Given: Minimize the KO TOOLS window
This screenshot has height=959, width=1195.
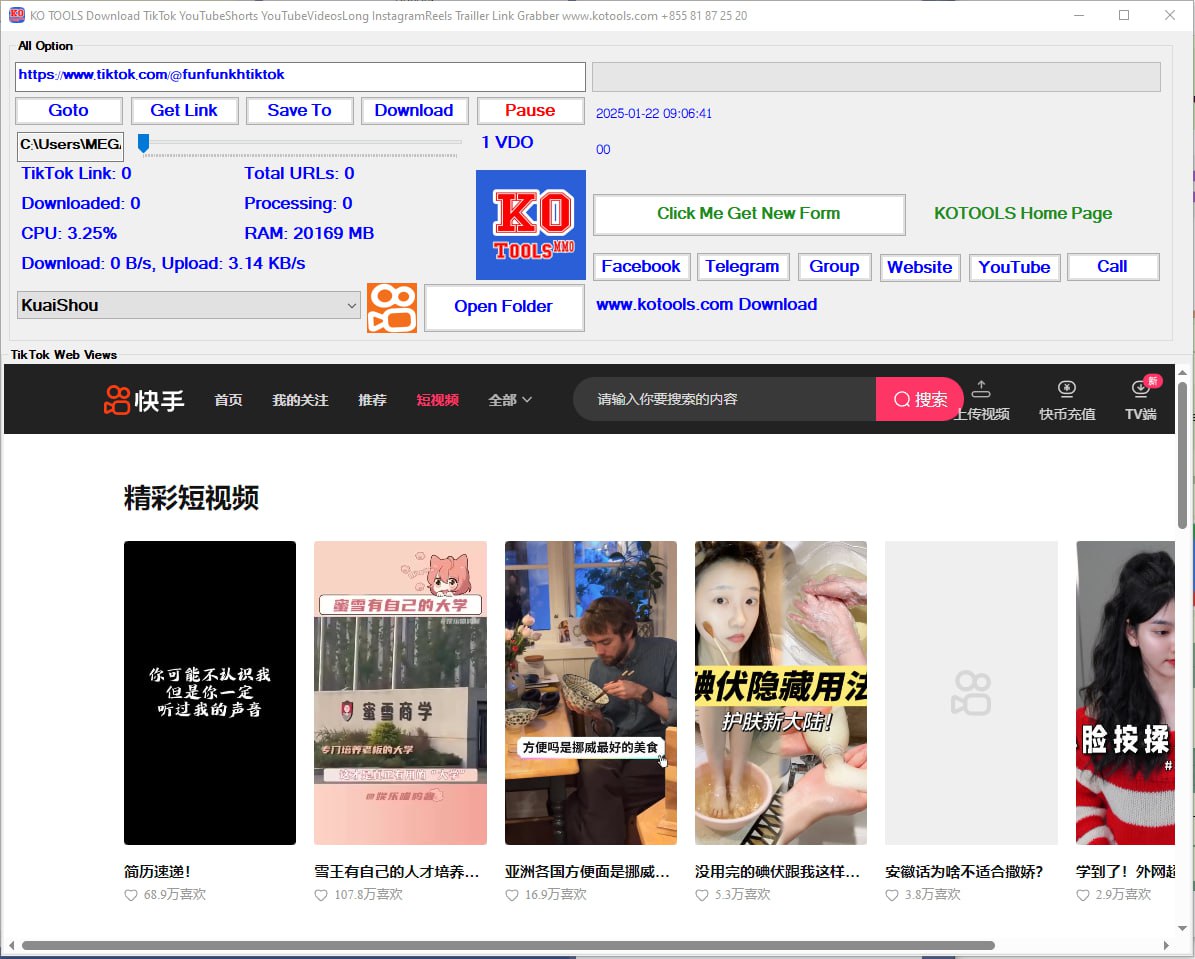Looking at the screenshot, I should (1079, 15).
